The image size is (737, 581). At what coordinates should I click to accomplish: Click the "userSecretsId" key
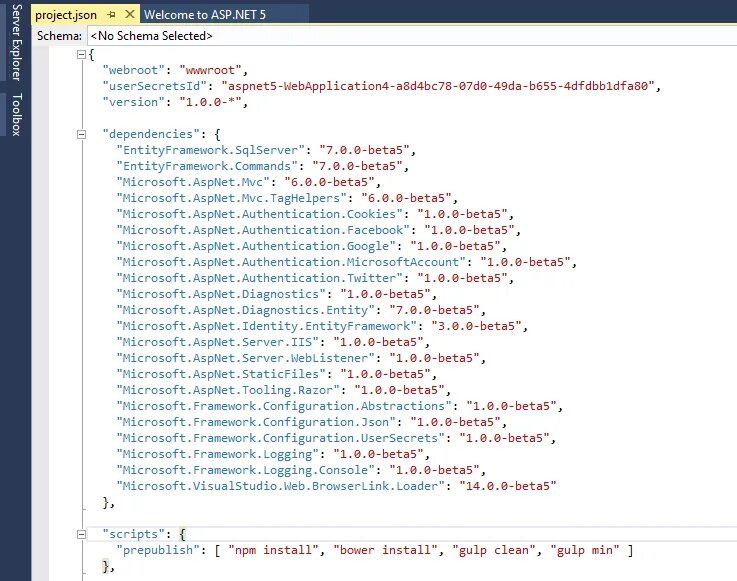[155, 86]
